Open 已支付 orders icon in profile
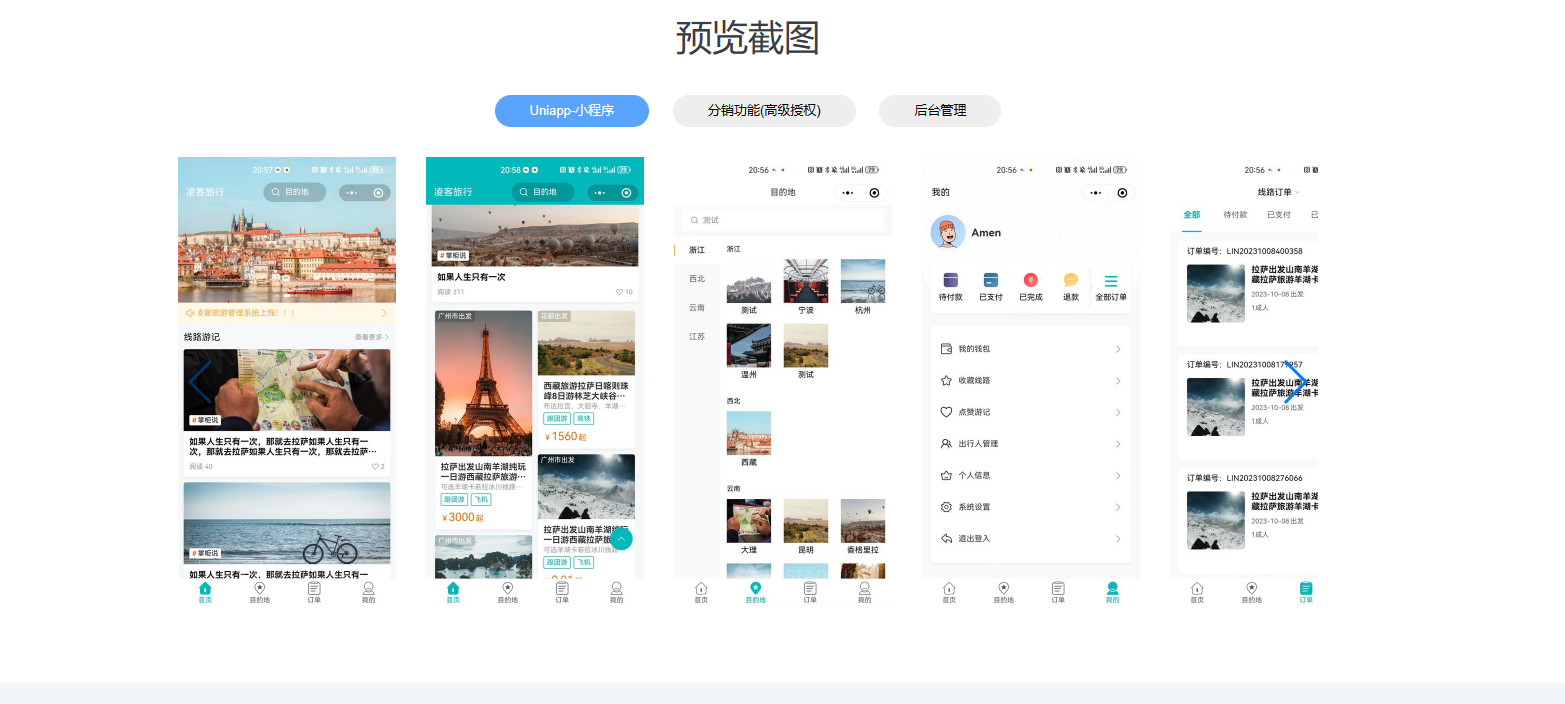Screen dimensions: 1565x704 point(991,281)
